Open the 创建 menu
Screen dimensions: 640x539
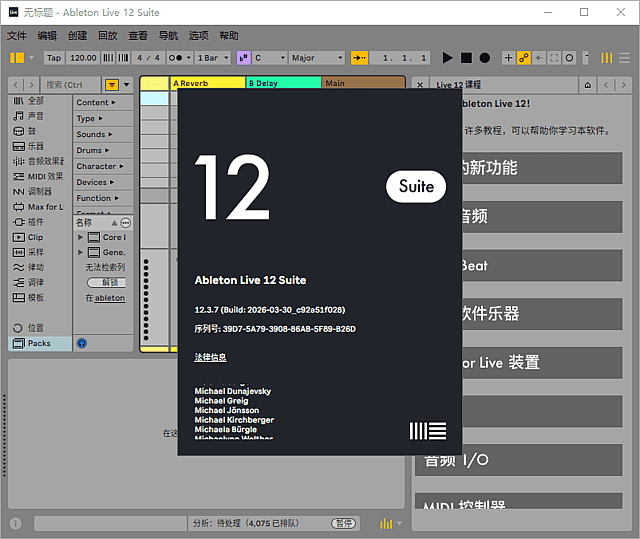coord(77,35)
